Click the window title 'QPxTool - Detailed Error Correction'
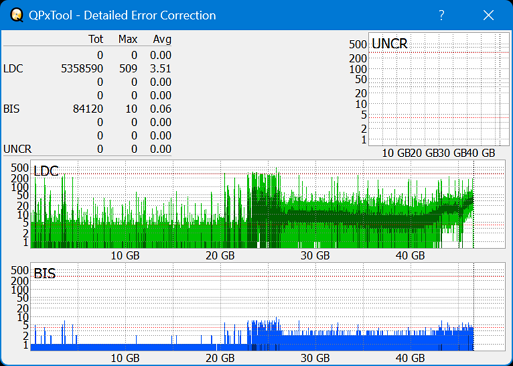Viewport: 513px width, 366px height. click(x=122, y=15)
